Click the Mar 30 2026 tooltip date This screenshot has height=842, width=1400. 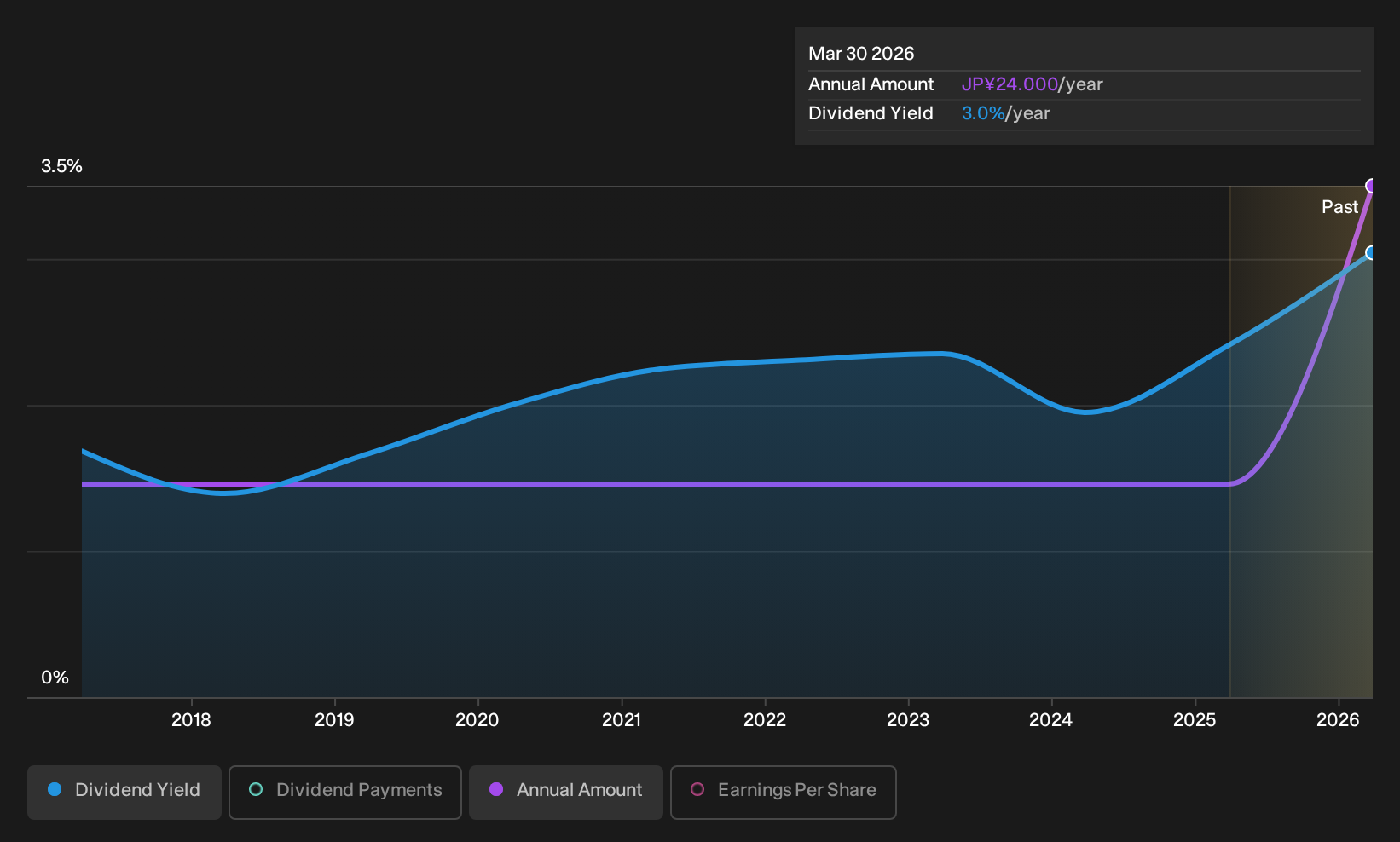[861, 54]
